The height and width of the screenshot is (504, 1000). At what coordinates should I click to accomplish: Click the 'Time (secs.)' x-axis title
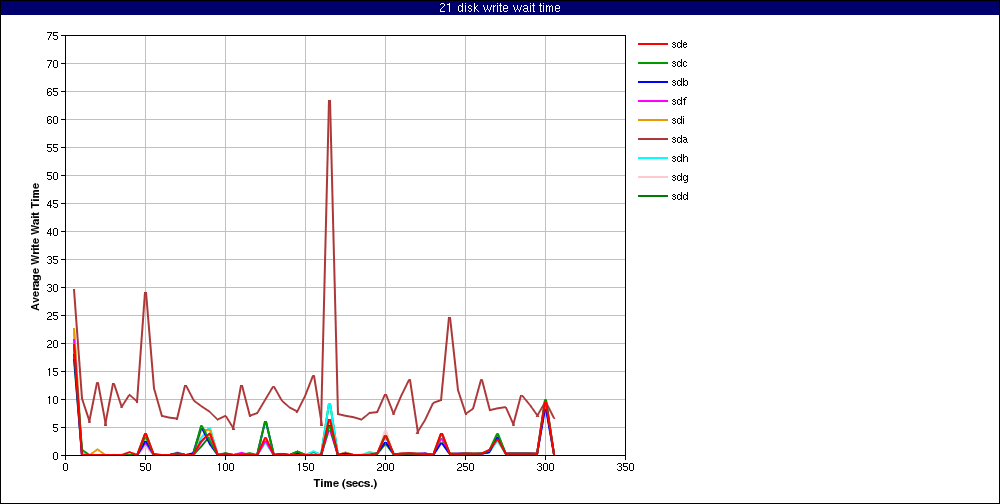(345, 483)
